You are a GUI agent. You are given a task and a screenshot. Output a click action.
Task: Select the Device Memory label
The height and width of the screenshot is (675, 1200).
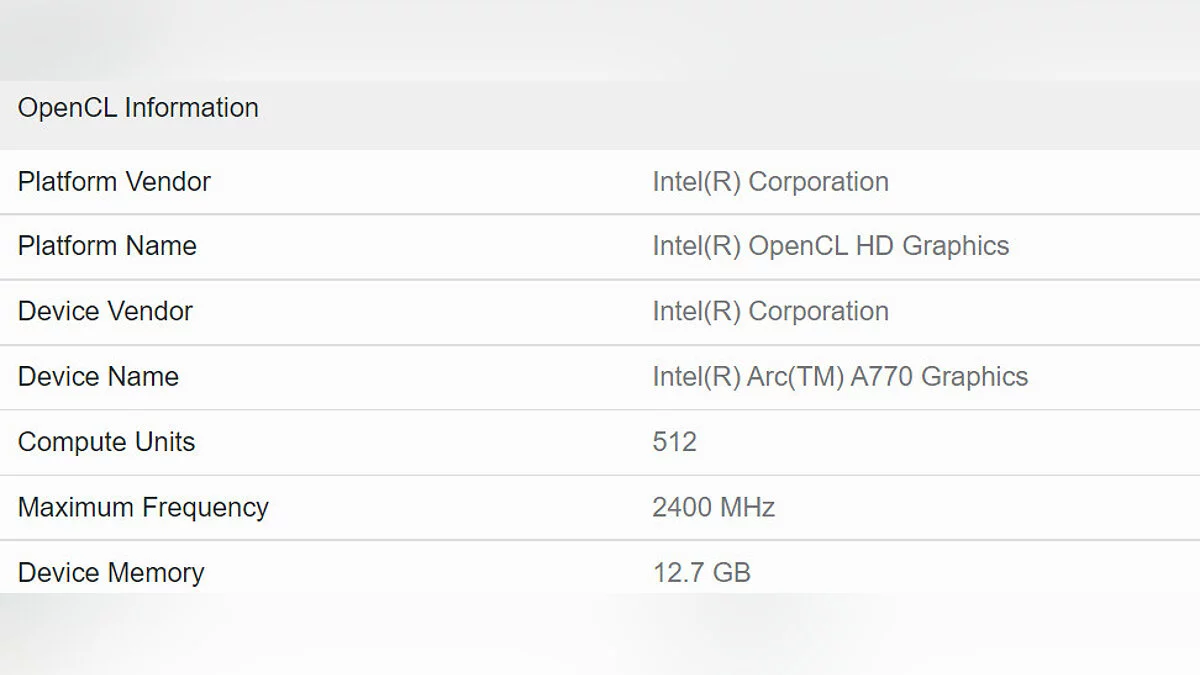click(x=111, y=572)
